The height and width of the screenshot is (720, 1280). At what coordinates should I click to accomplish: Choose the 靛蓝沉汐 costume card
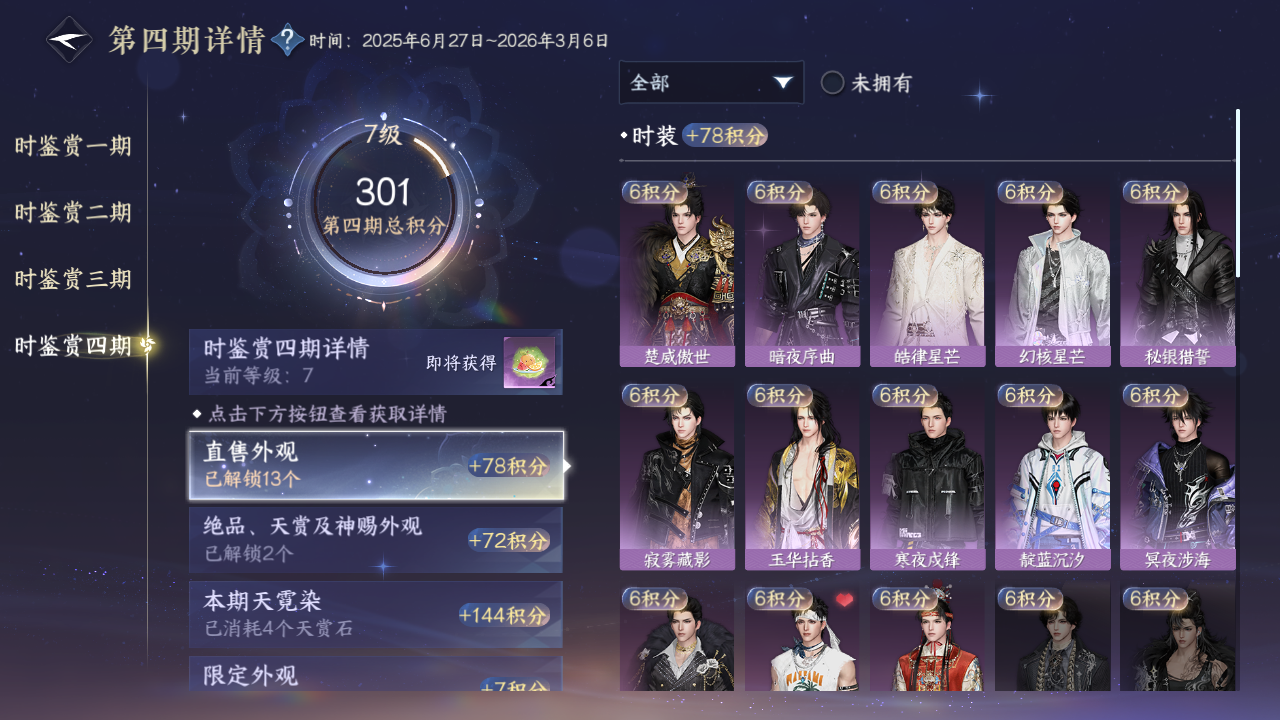click(x=1052, y=477)
